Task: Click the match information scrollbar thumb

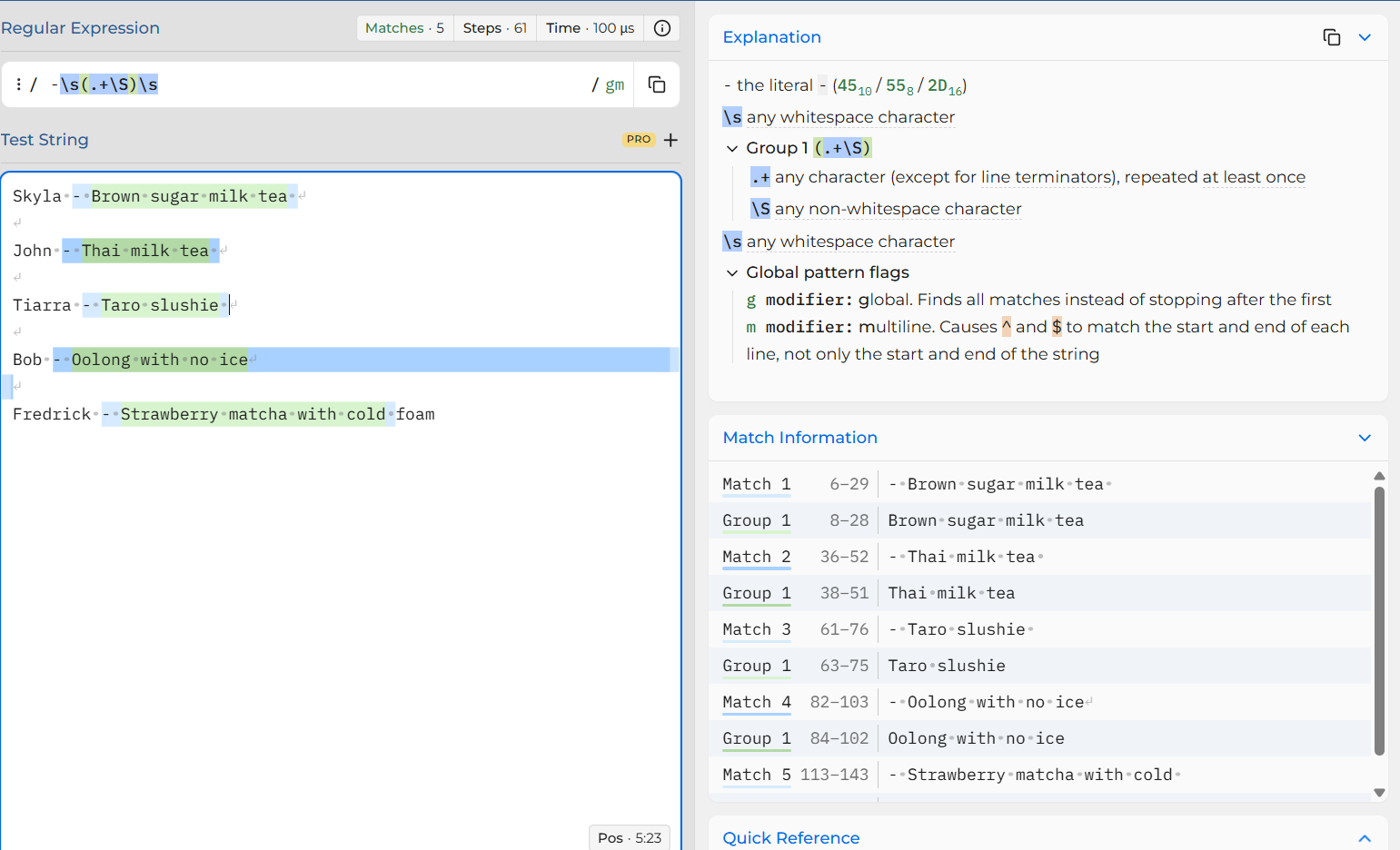Action: [1379, 621]
